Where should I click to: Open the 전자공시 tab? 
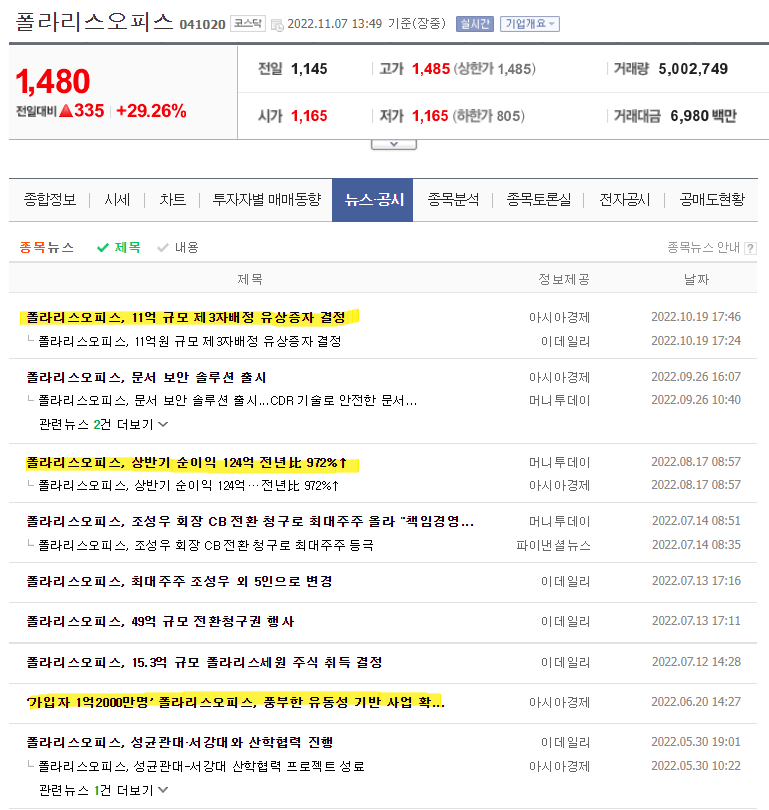624,200
